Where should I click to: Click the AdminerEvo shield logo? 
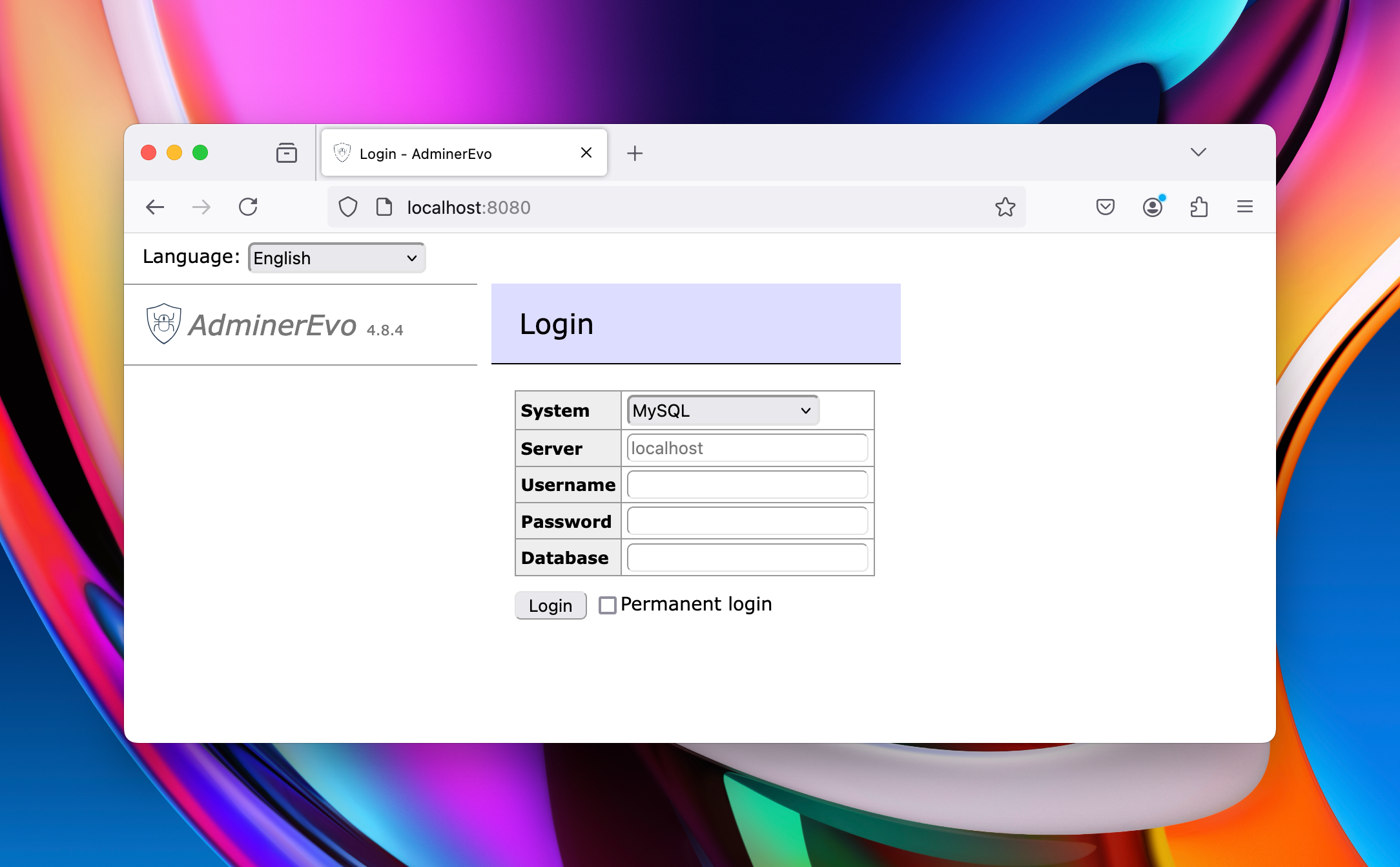(x=163, y=324)
